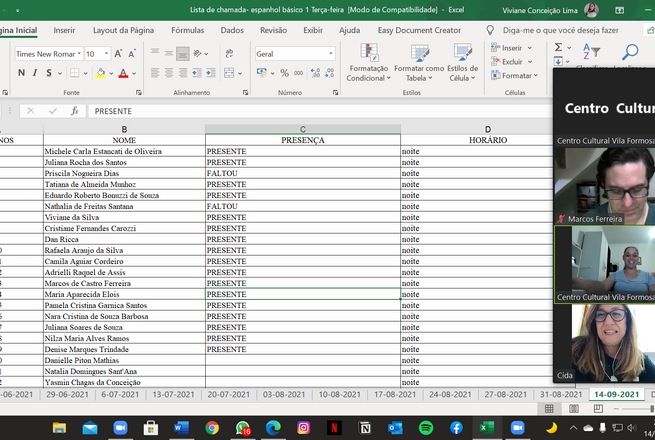The image size is (655, 440).
Task: Align text right
Action: click(x=183, y=73)
